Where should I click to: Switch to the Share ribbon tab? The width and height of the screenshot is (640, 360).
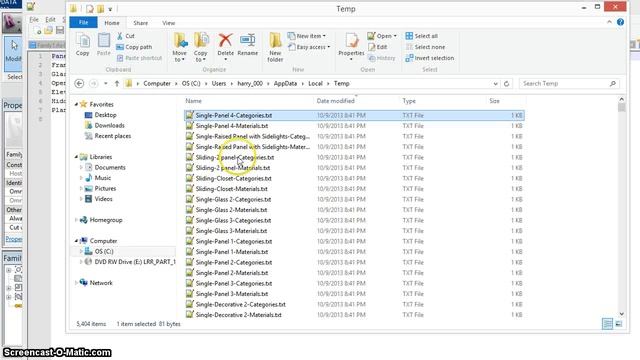click(x=140, y=23)
